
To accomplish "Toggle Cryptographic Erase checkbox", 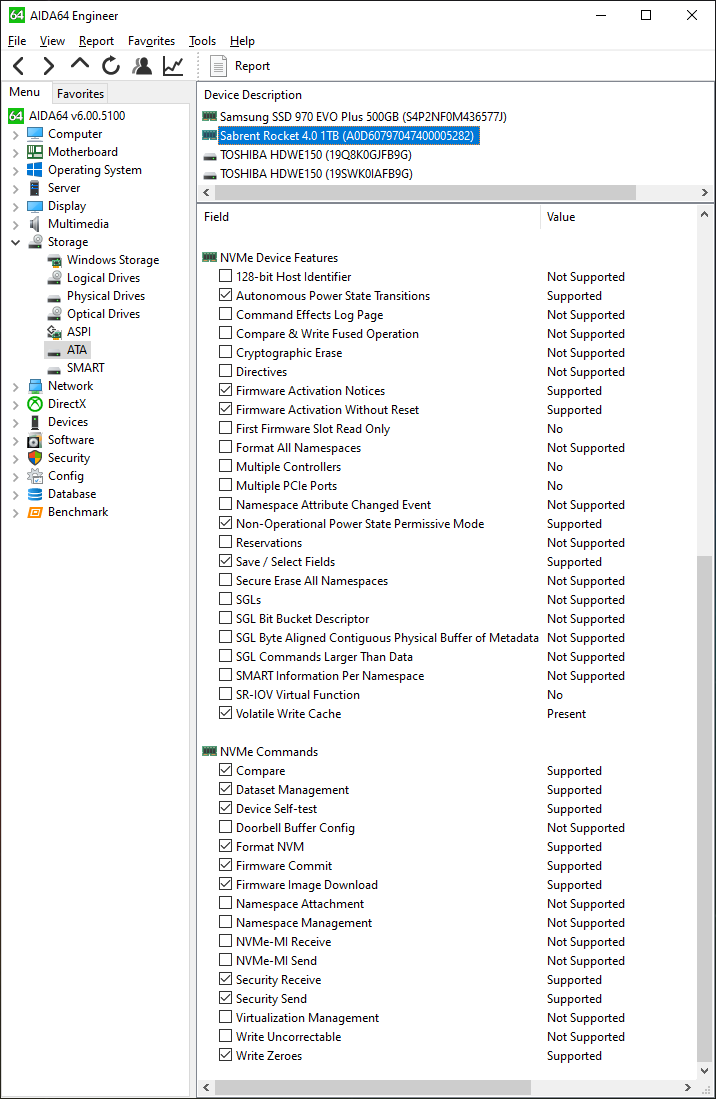I will click(x=226, y=352).
